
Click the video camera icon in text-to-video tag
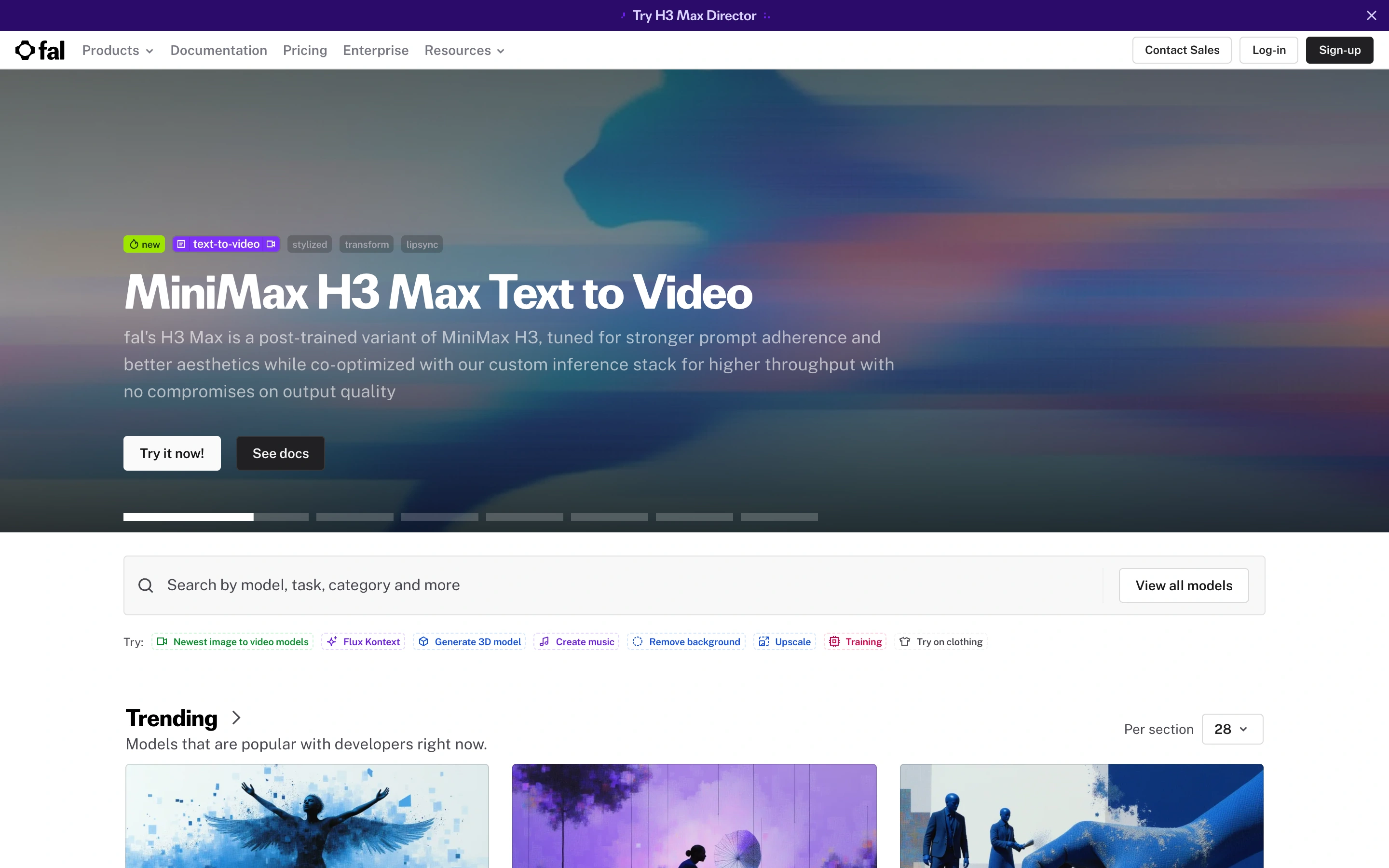(271, 244)
